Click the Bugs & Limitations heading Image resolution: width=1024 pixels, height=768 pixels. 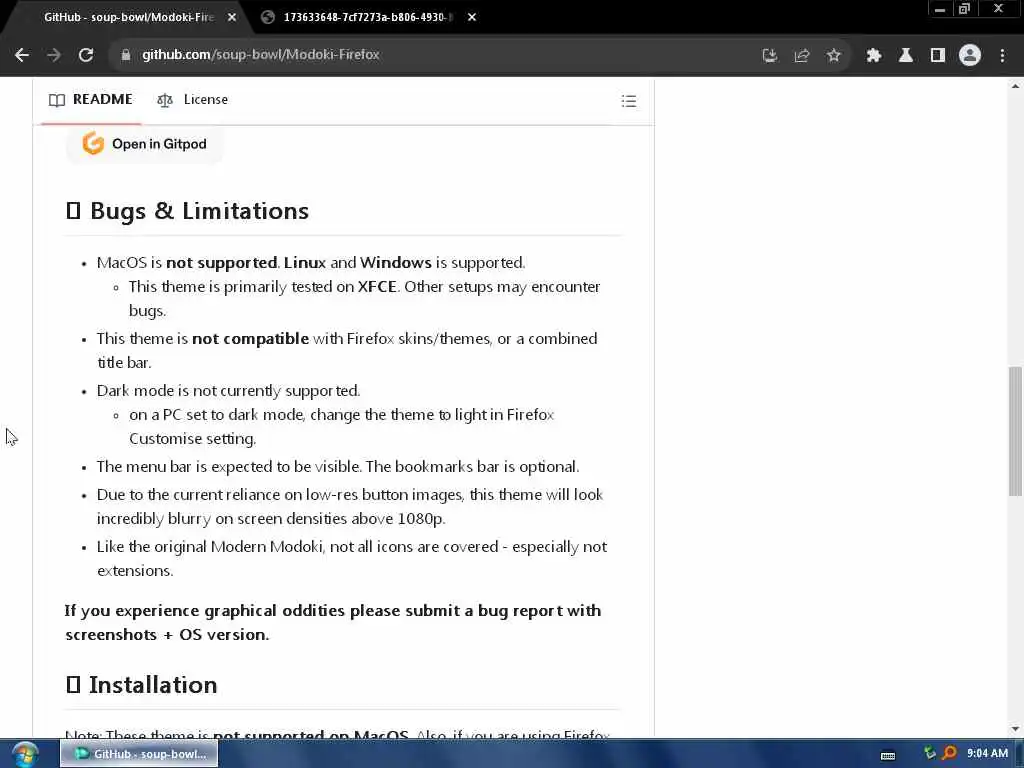coord(187,211)
